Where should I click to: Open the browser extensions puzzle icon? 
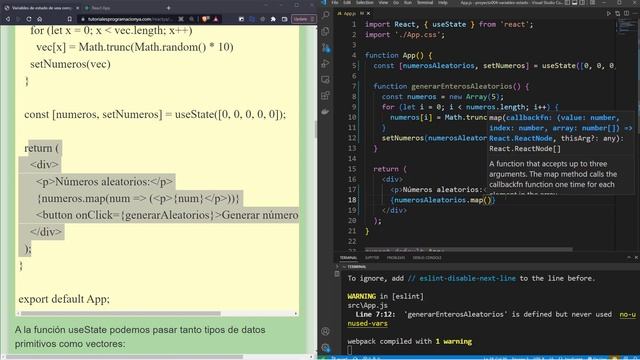273,19
